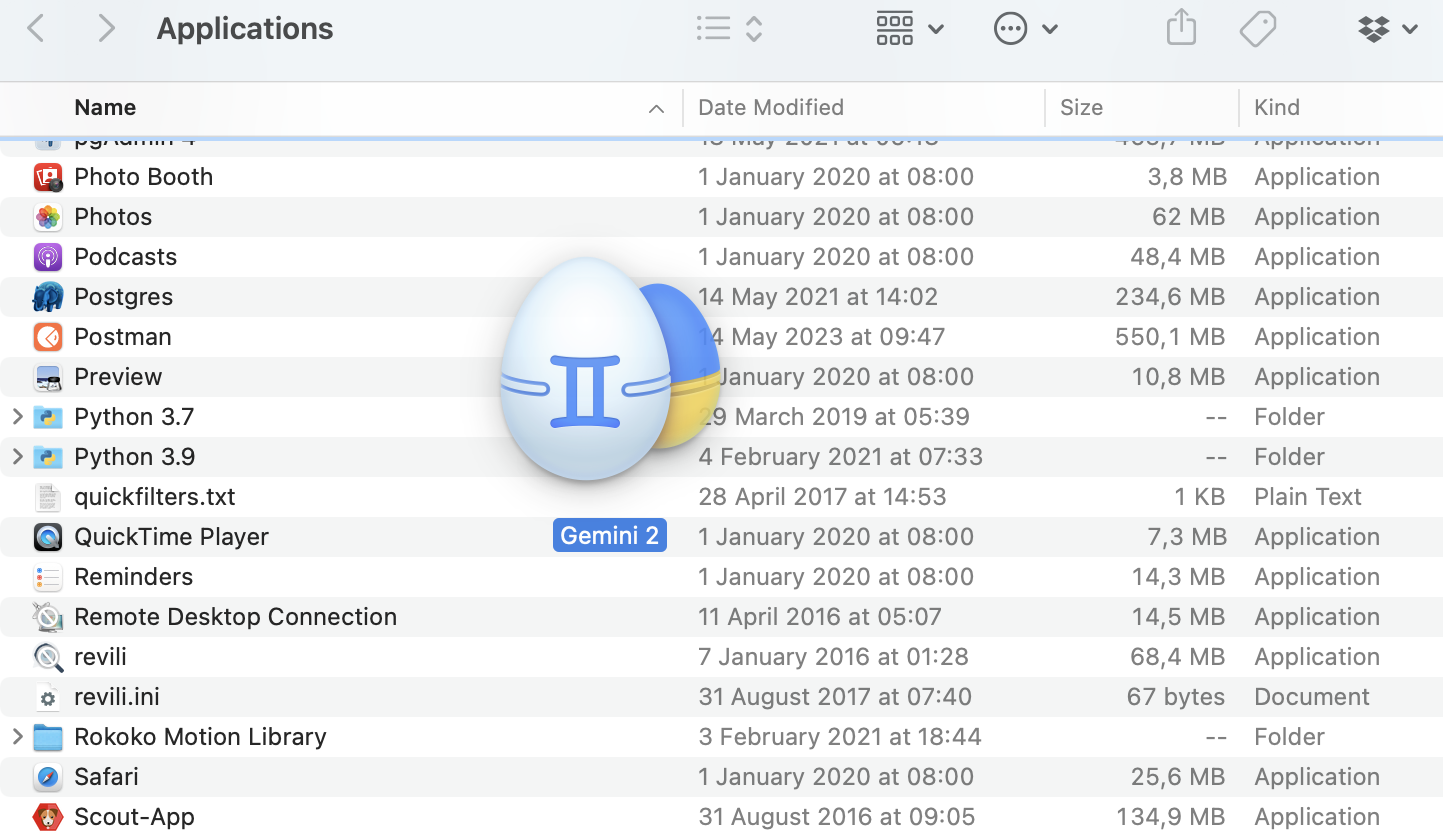Screen dimensions: 1443x834
Task: Open the Group By grid dropdown
Action: [x=910, y=29]
